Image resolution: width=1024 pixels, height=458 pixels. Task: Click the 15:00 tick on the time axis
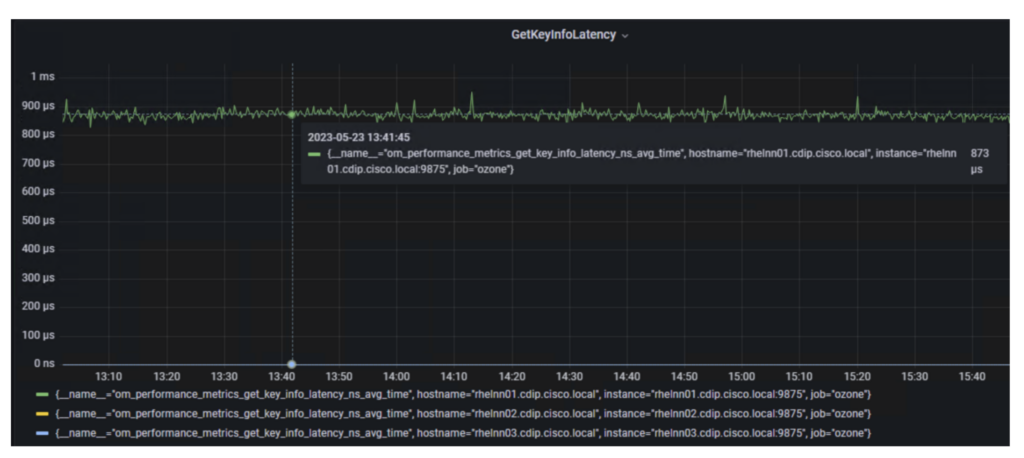click(x=742, y=377)
